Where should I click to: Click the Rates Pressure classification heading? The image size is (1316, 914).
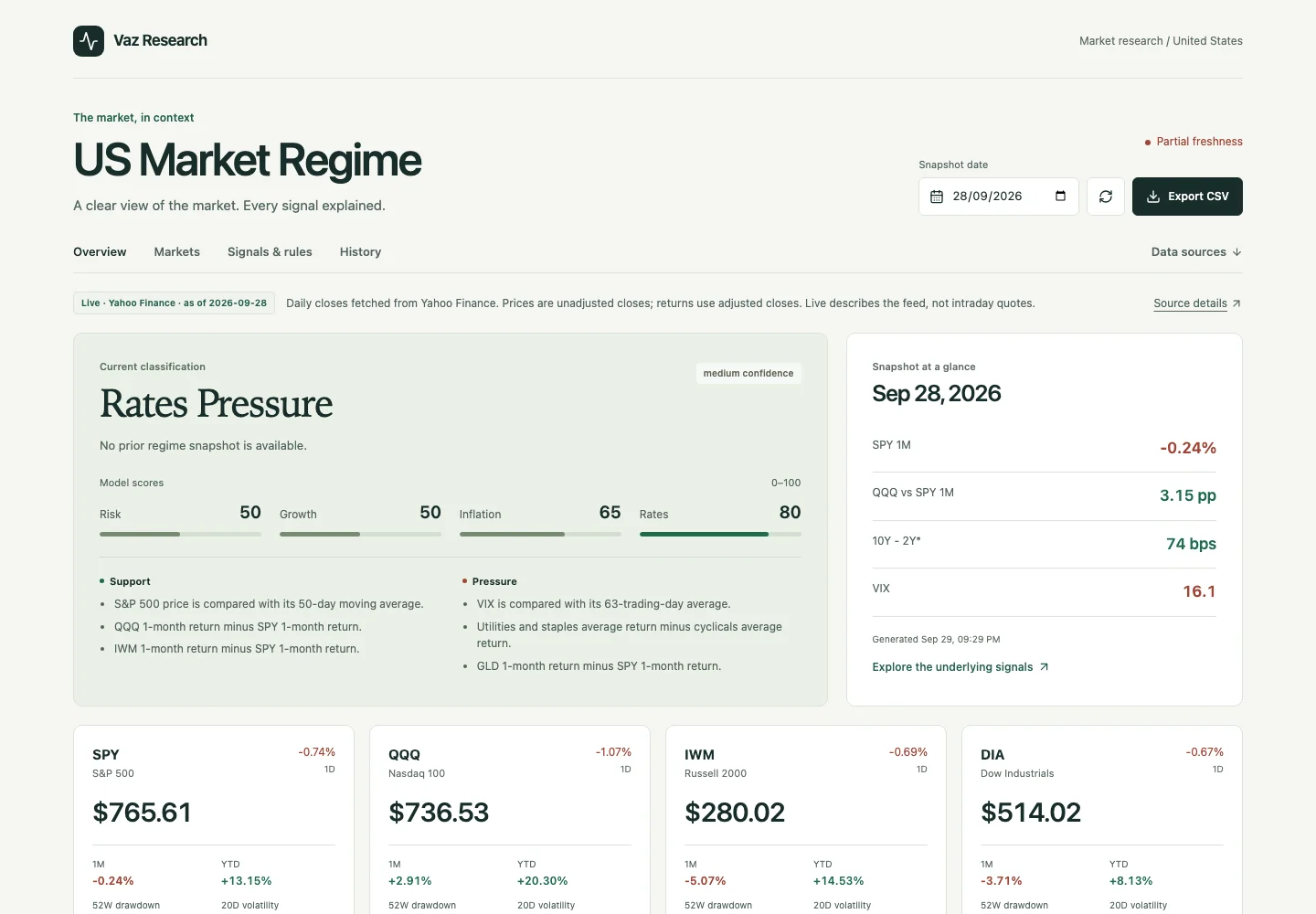click(217, 404)
